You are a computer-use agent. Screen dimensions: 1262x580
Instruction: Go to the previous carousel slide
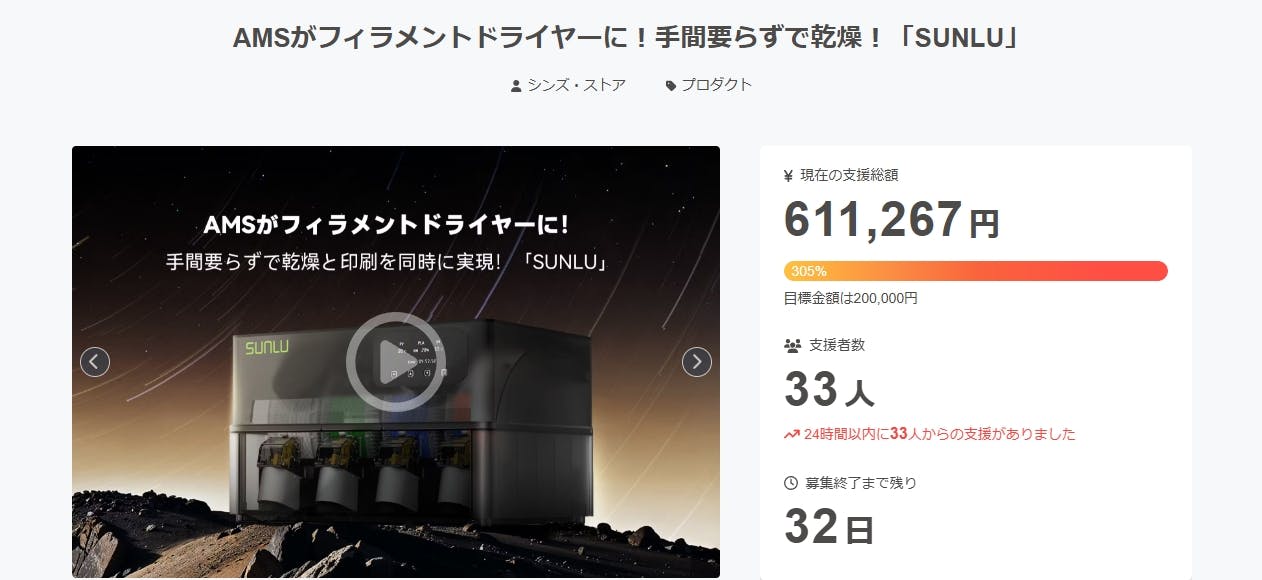click(x=95, y=362)
